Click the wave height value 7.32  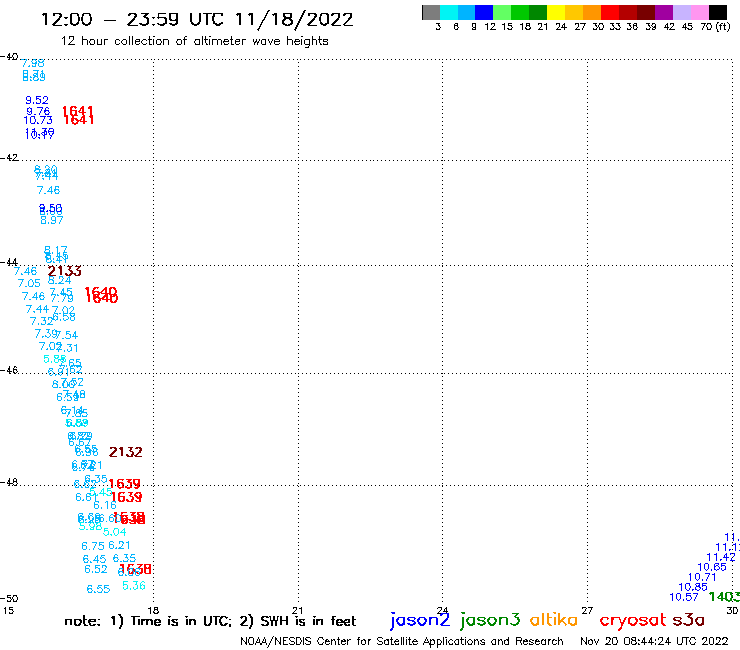[42, 321]
